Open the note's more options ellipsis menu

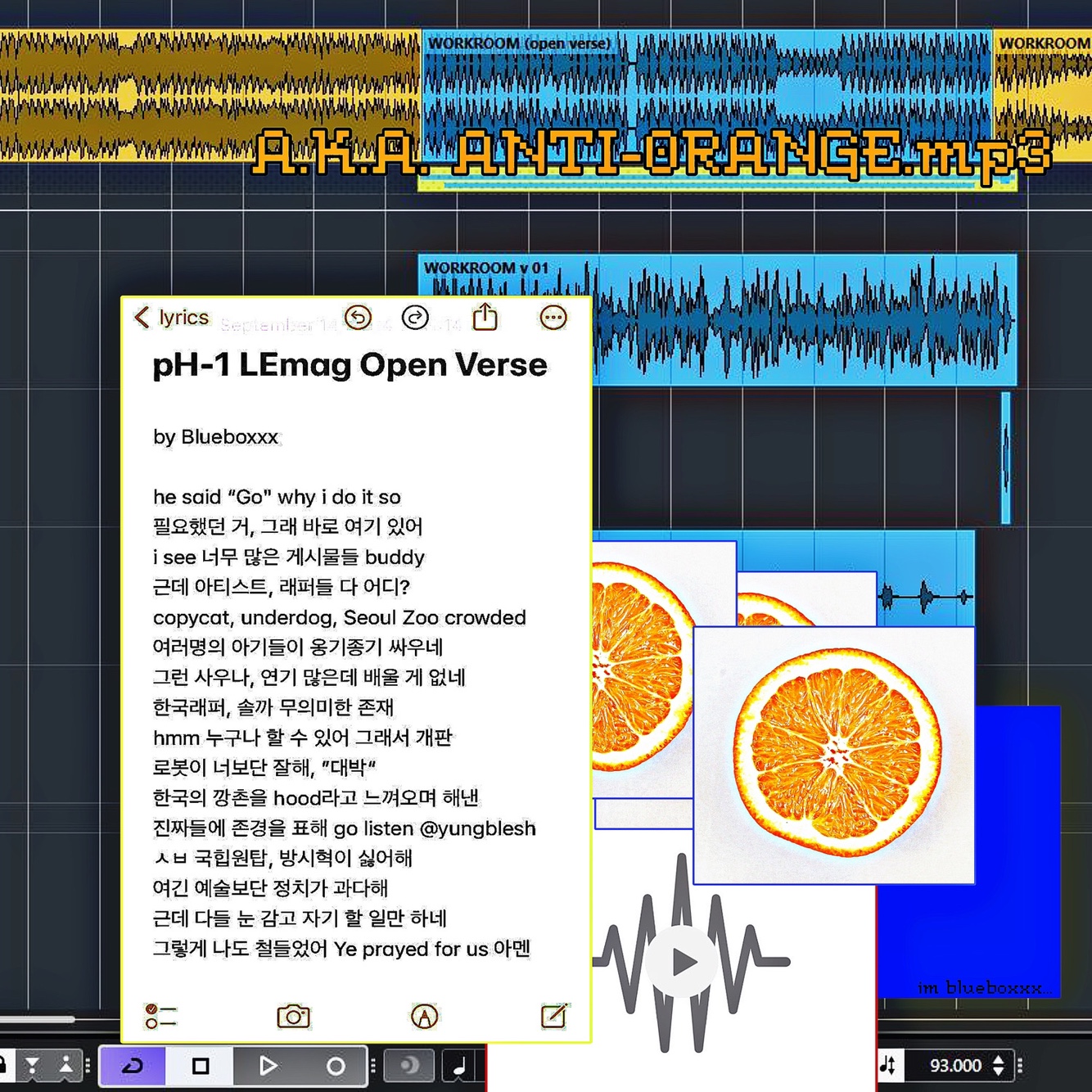(553, 318)
